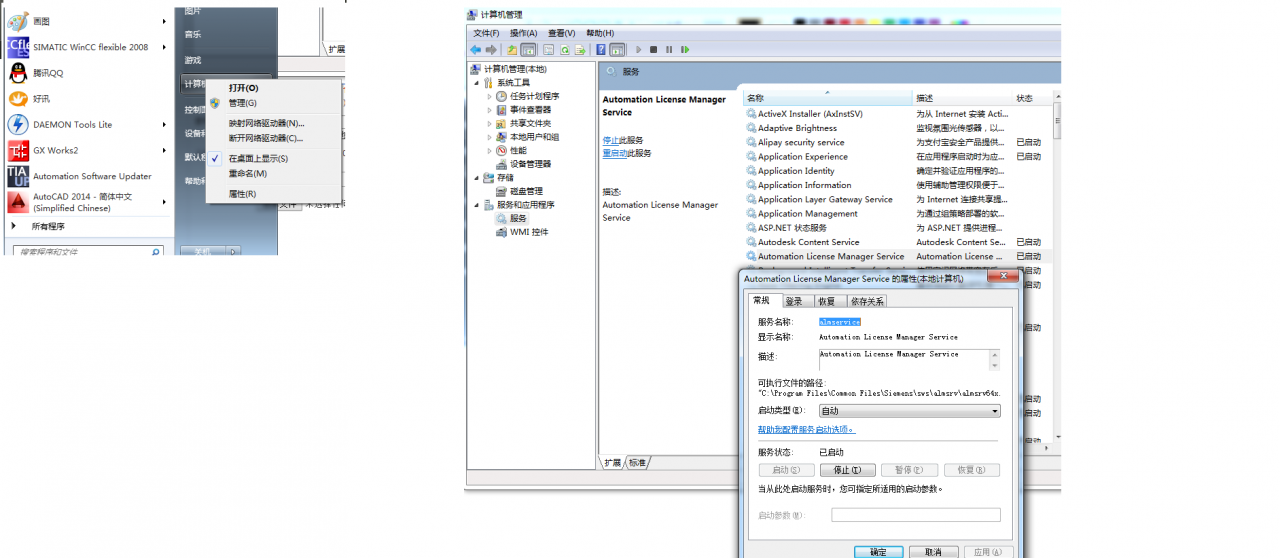The height and width of the screenshot is (558, 1280).
Task: Open the 操作(A) menu
Action: click(x=523, y=33)
